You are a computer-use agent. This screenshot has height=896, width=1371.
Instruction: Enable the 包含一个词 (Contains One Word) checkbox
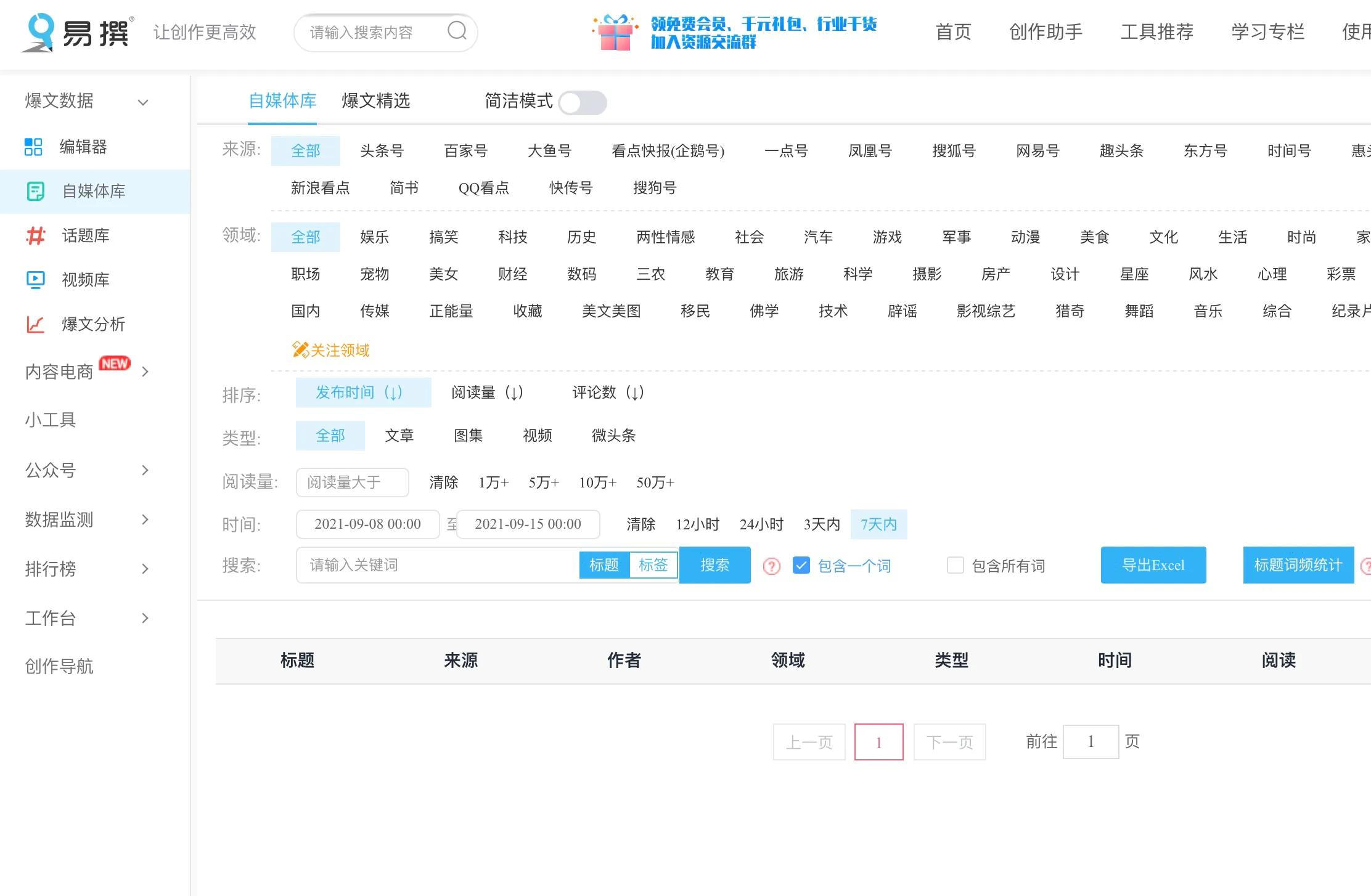point(800,566)
